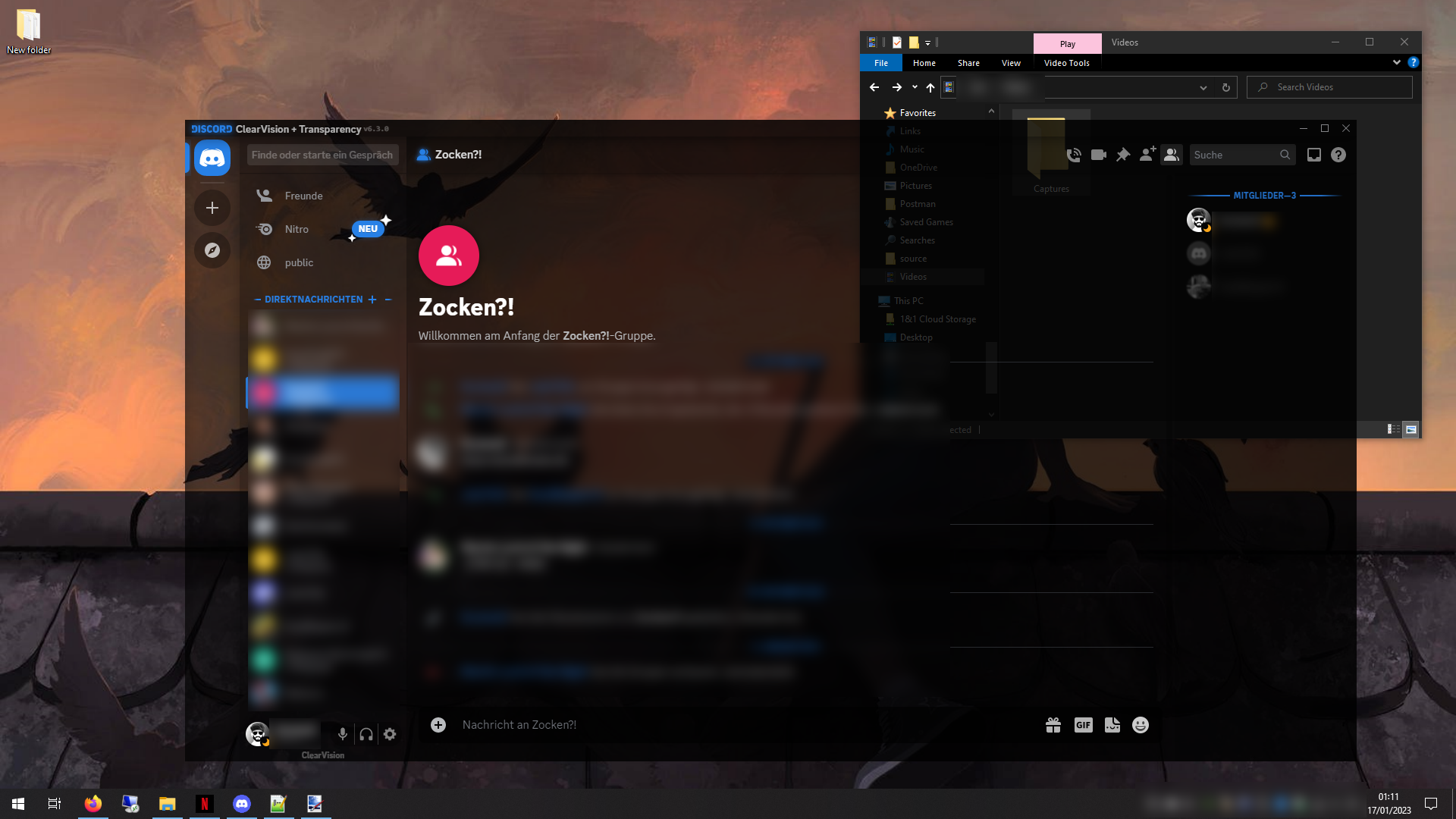Collapse the DIREKTNACHRICHTEN section
Screen dimensions: 1456x819
click(257, 300)
